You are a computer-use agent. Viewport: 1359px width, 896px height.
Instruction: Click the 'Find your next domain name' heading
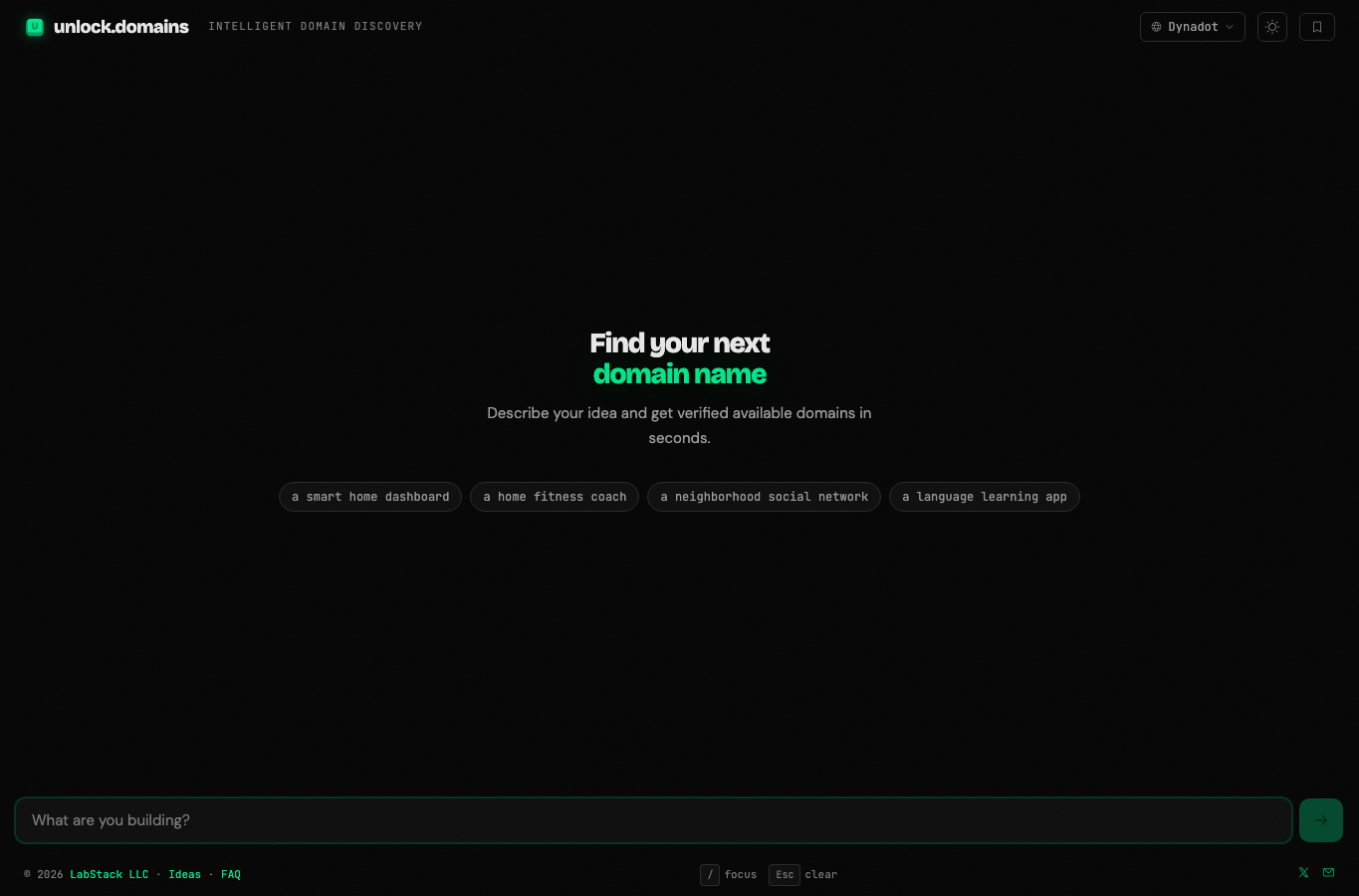[x=680, y=358]
